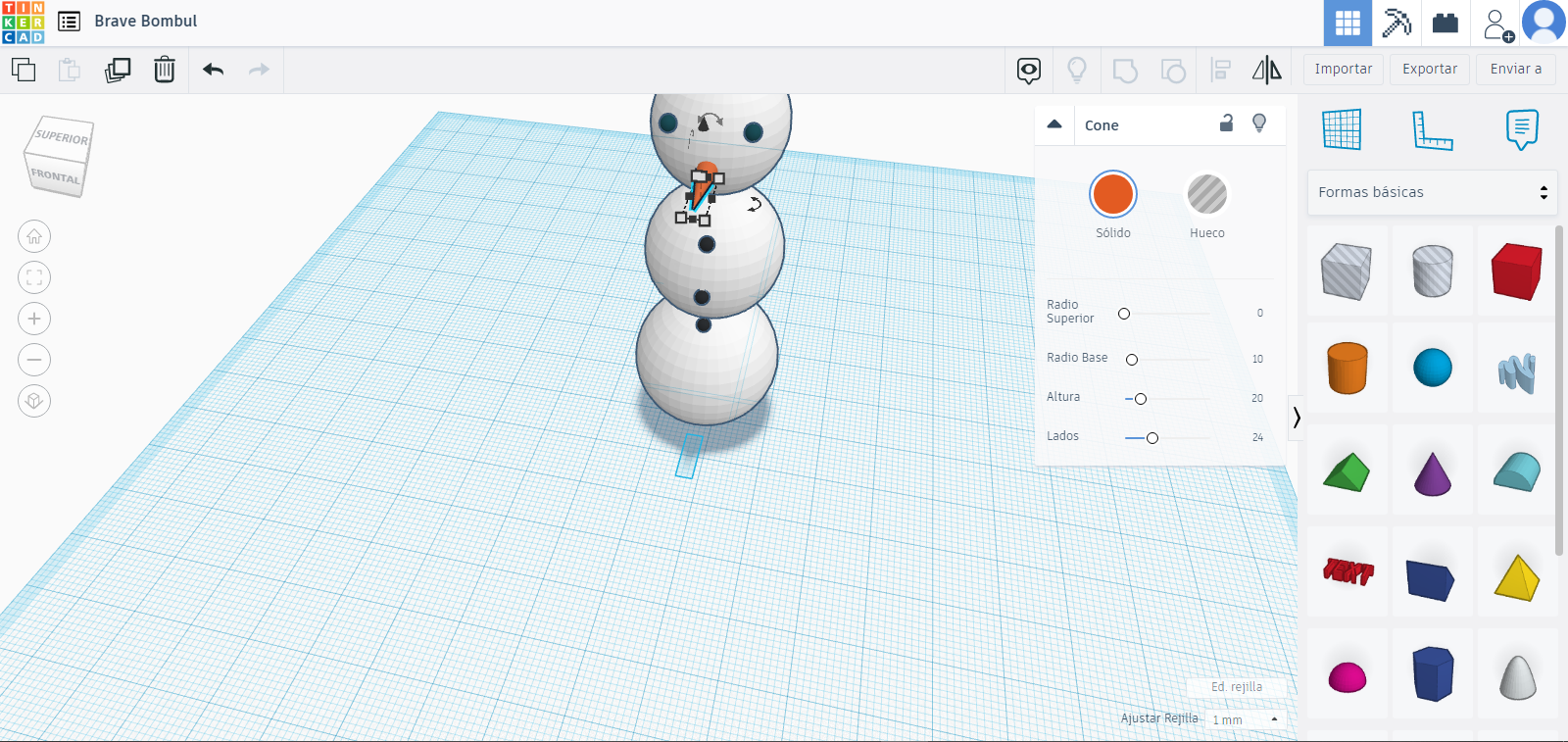The image size is (1568, 742).
Task: Click the SUPERIOR face of view cube
Action: [62, 137]
